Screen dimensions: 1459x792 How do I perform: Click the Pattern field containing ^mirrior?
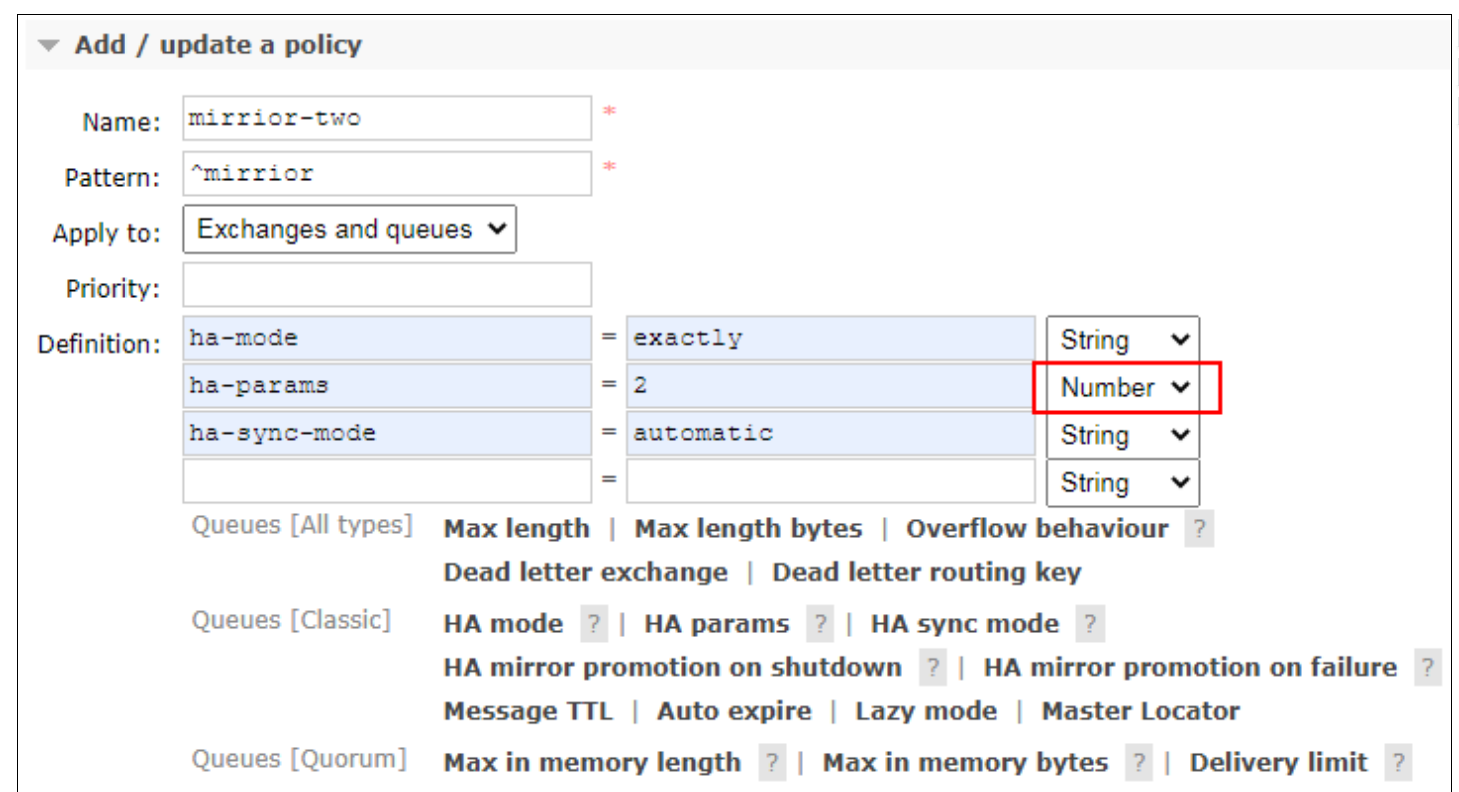387,174
